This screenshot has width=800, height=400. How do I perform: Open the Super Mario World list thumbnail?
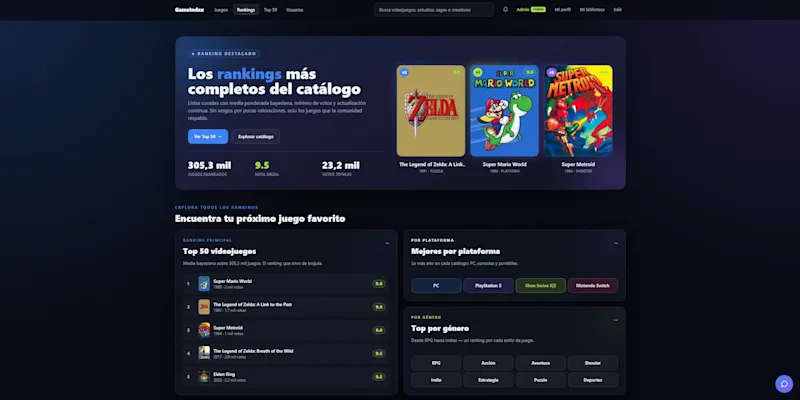point(204,284)
